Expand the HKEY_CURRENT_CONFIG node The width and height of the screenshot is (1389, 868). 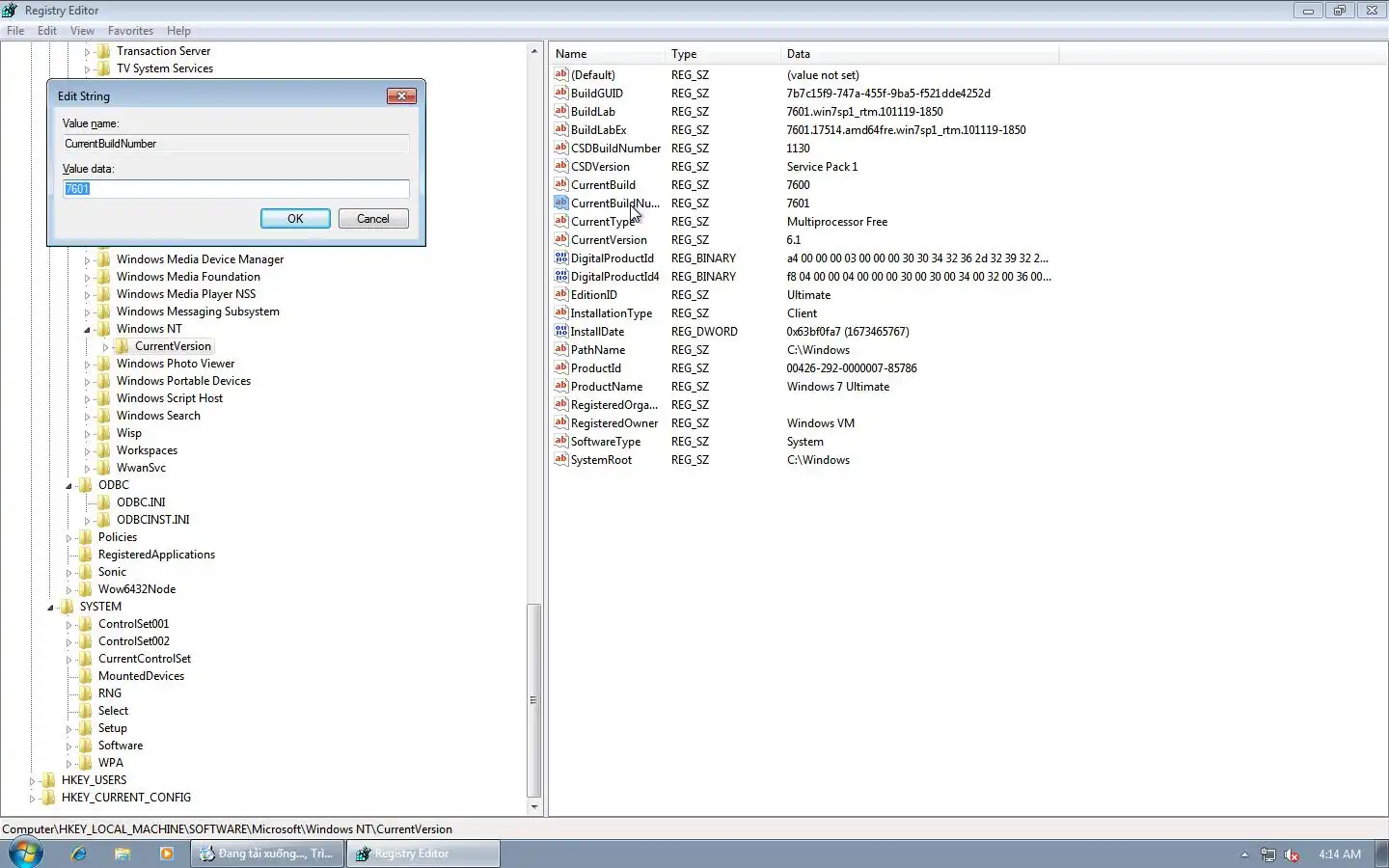[x=32, y=798]
